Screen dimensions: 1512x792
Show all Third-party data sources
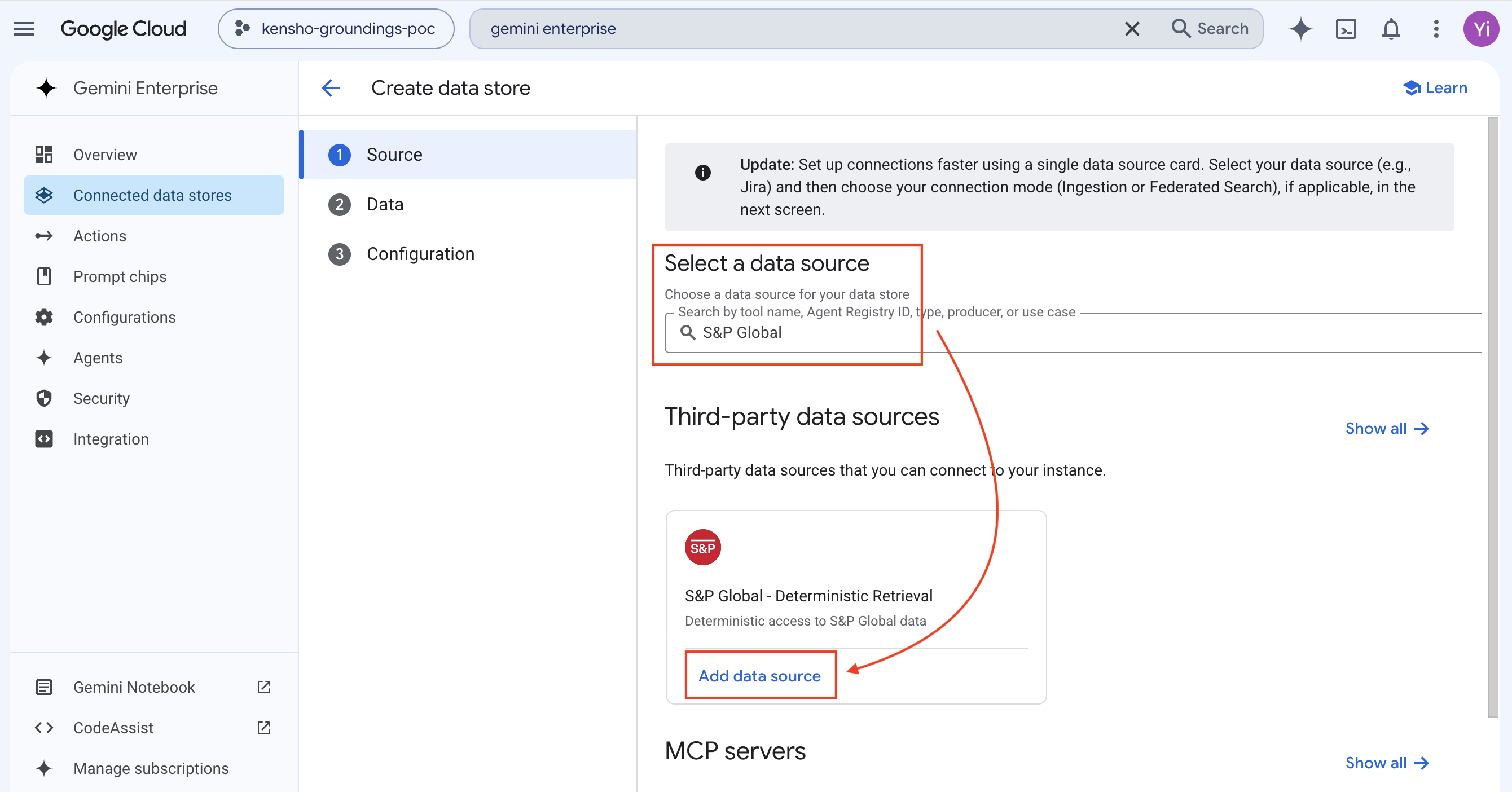1387,428
